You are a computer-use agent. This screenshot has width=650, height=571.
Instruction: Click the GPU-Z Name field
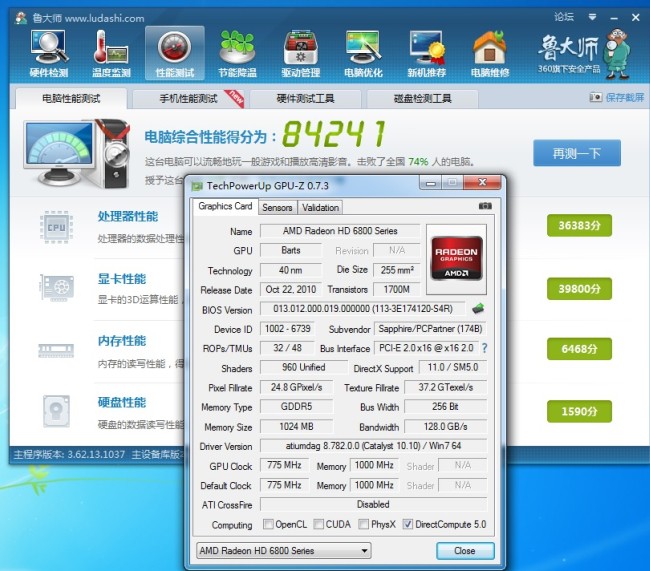(340, 231)
